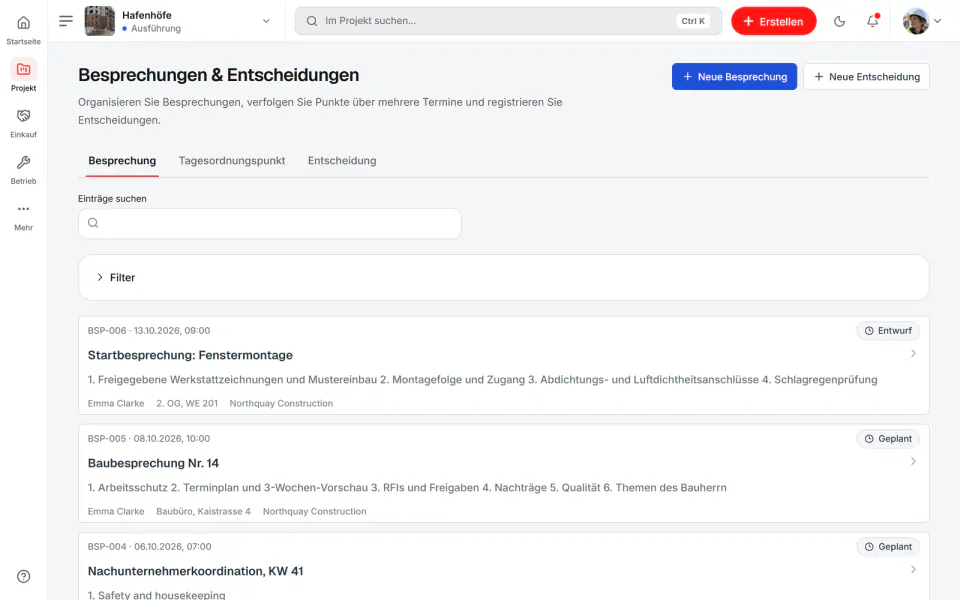Click the BSP-005 · 08.10.2026, 10:00 text
The height and width of the screenshot is (600, 960).
(x=149, y=438)
